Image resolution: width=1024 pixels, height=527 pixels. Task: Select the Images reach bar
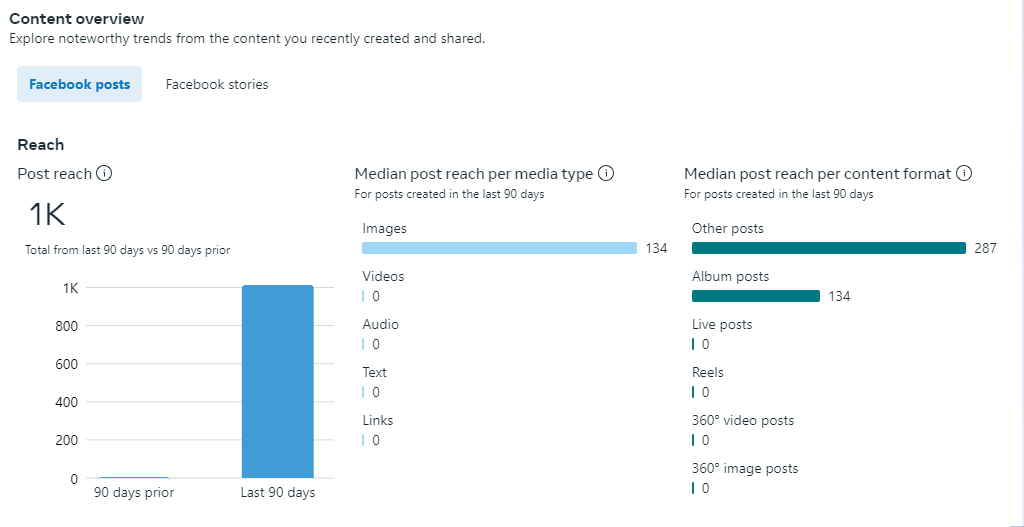(499, 248)
